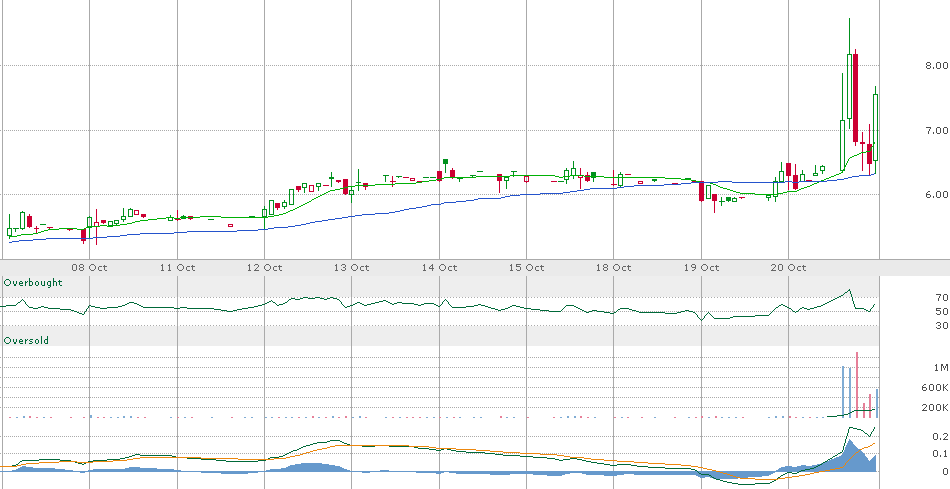Viewport: 950px width, 489px height.
Task: Select the 11 Oct date label
Action: [x=177, y=267]
